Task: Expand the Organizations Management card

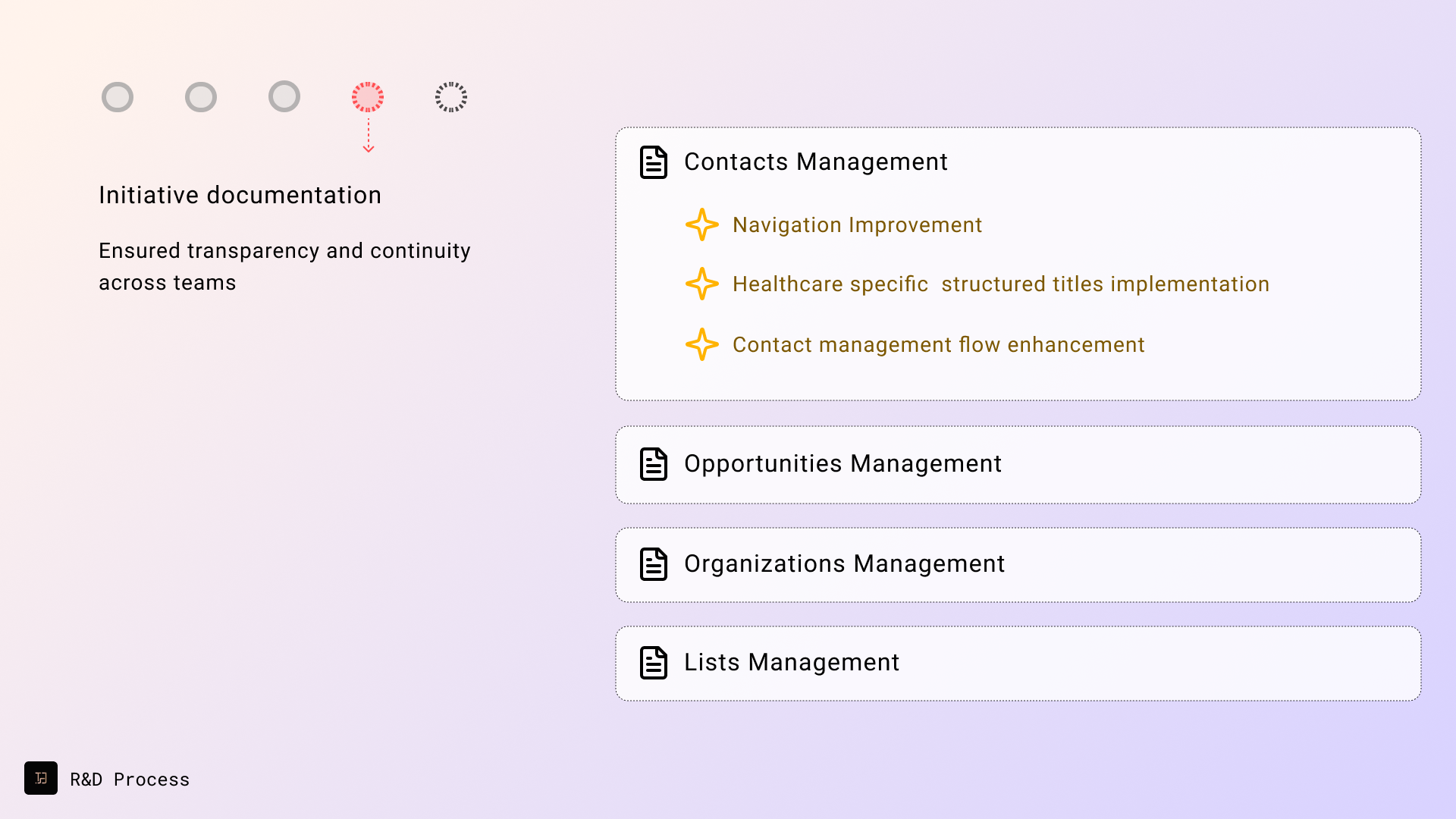Action: point(1018,564)
